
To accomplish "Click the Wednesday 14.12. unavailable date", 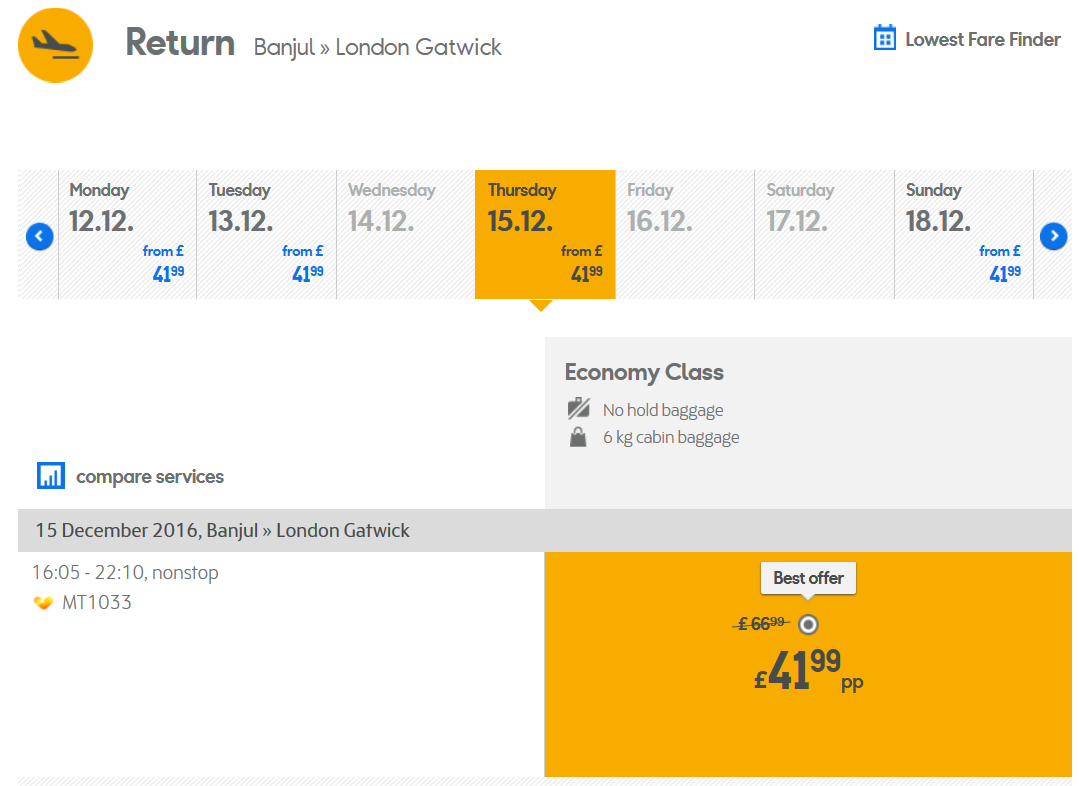I will tap(406, 234).
